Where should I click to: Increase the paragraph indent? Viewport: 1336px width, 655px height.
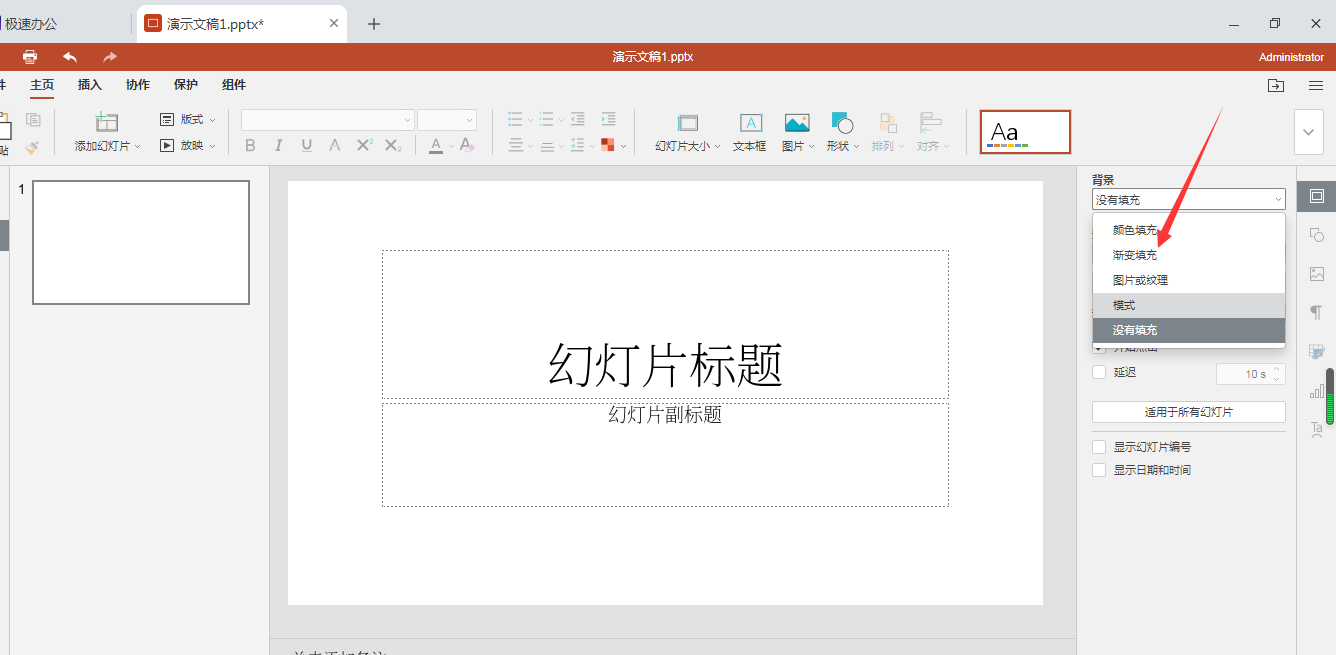pos(608,119)
